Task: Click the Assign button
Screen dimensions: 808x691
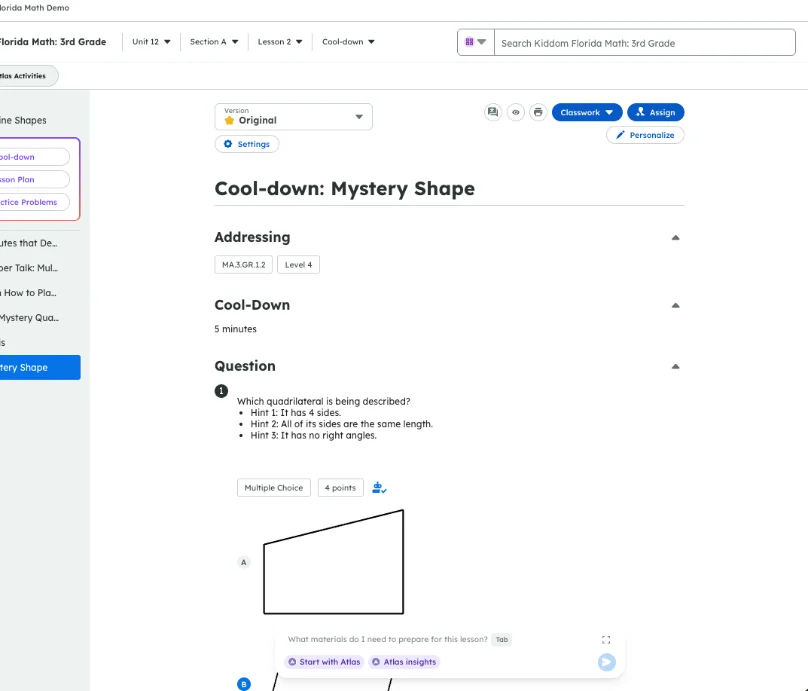Action: (x=655, y=112)
